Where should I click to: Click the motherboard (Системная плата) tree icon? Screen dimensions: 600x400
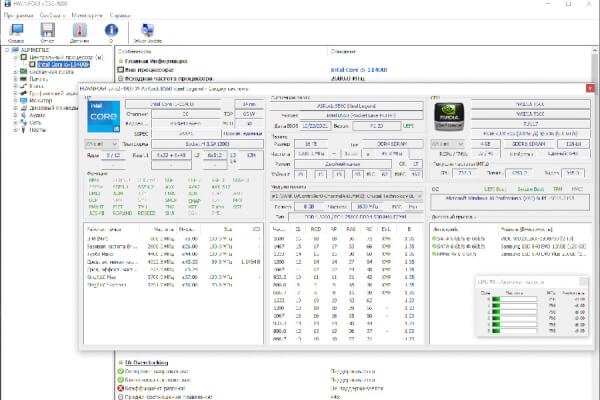(24, 72)
